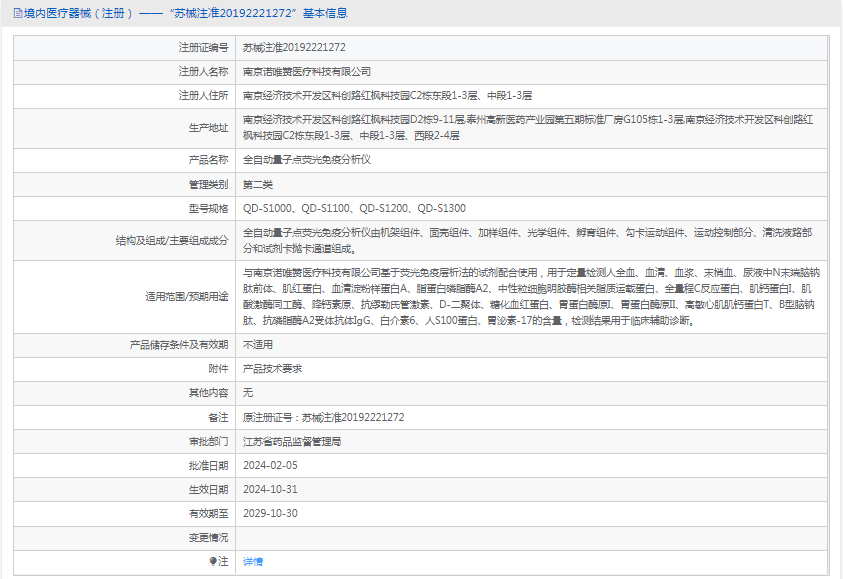843x579 pixels.
Task: Click the 原注册证号 remark text
Action: tap(324, 417)
